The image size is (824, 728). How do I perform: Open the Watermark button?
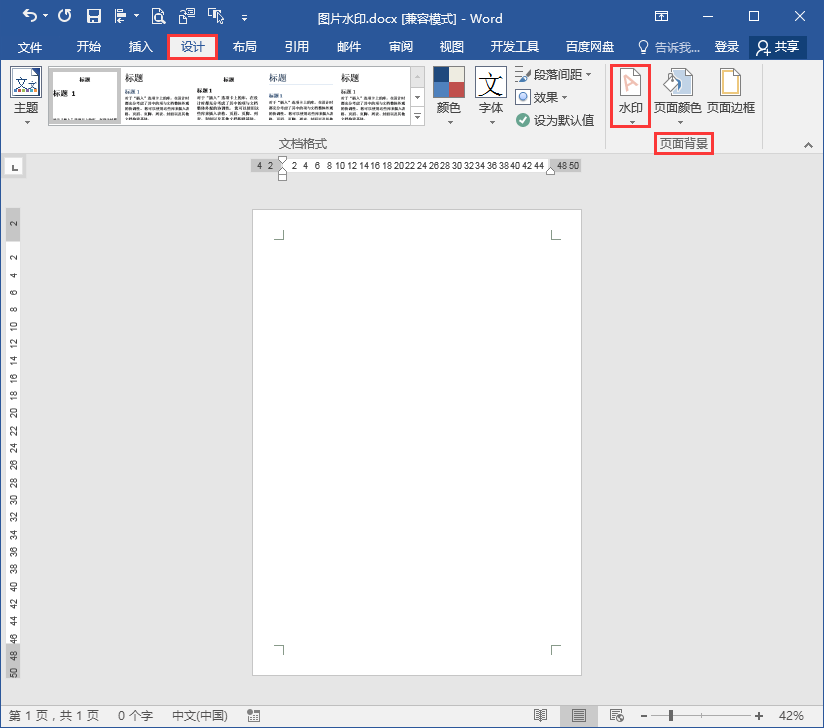coord(631,96)
